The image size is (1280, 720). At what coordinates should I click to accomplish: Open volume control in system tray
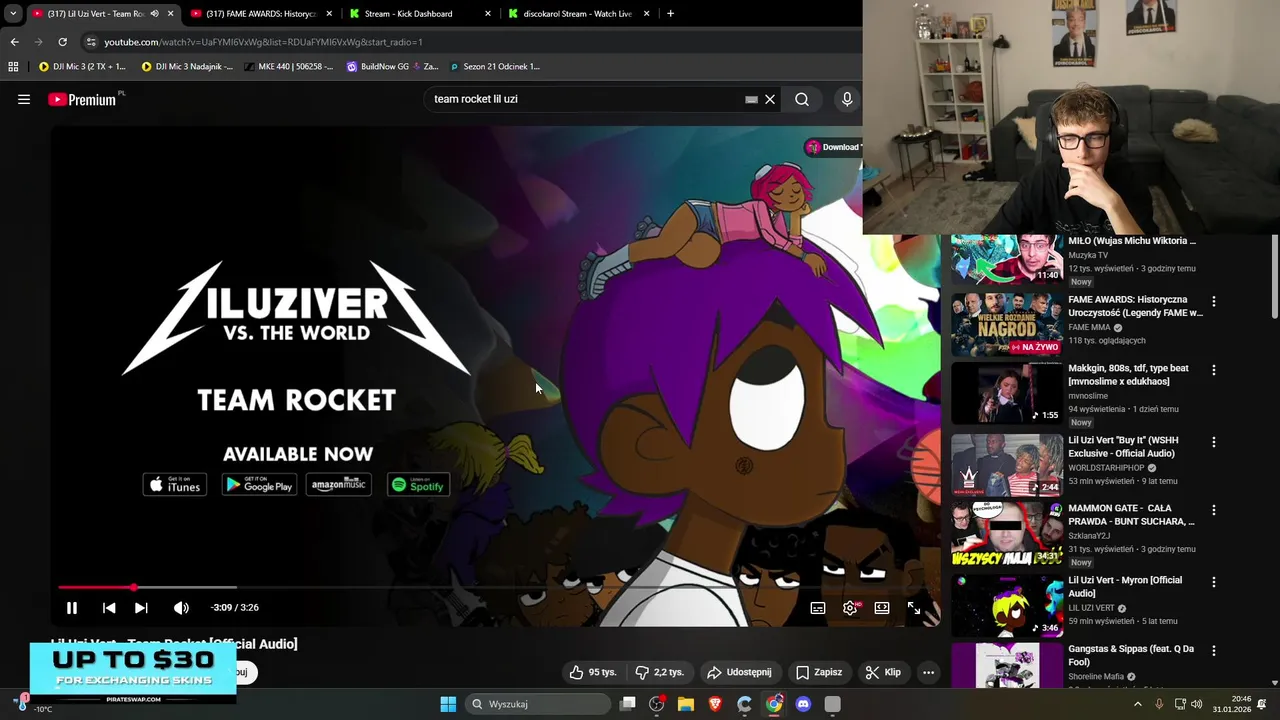[1197, 704]
